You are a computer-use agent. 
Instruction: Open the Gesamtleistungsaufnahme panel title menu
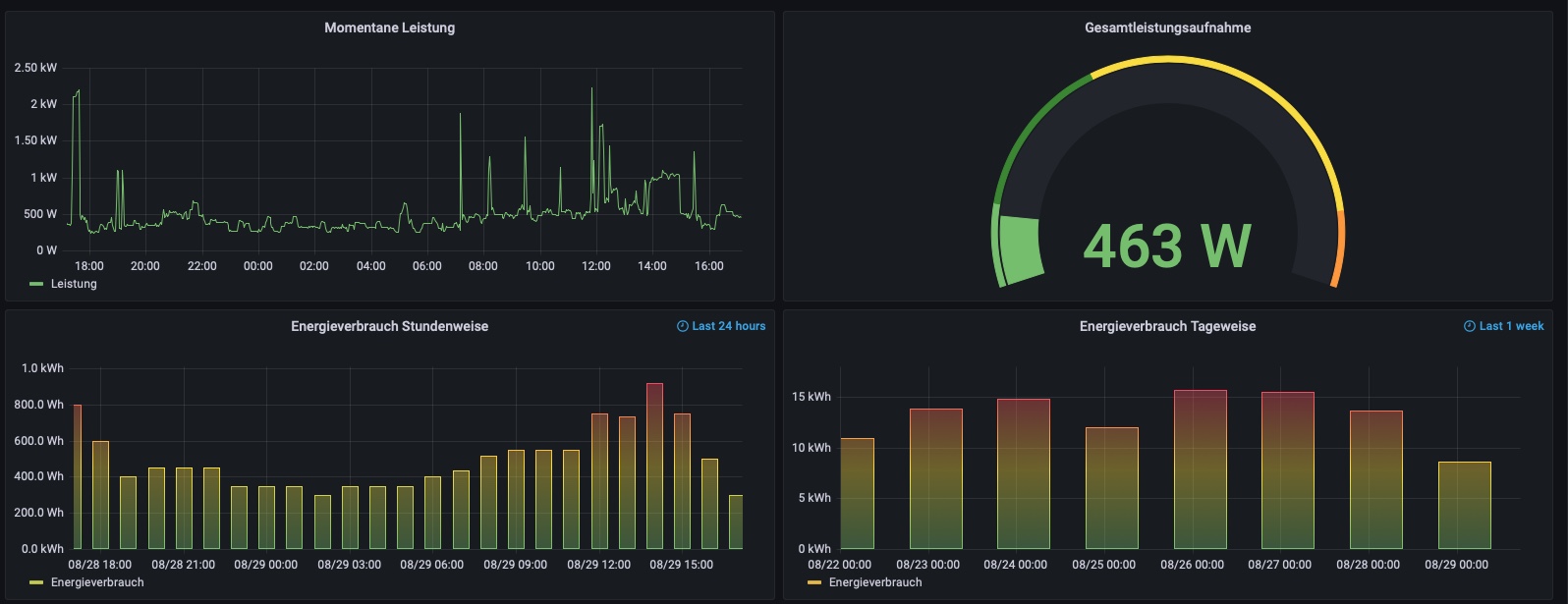[x=1167, y=27]
